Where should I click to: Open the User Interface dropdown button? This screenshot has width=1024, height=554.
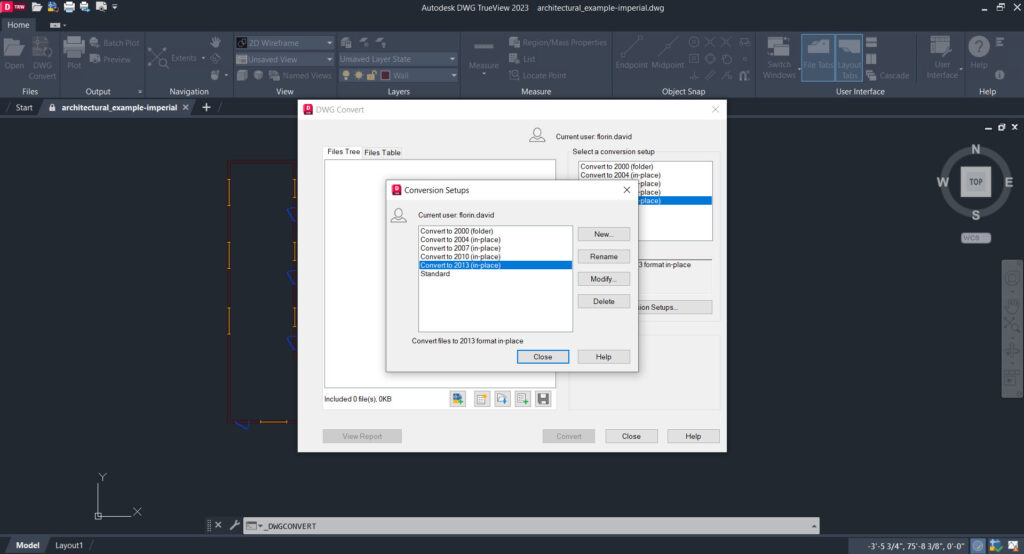[x=942, y=57]
